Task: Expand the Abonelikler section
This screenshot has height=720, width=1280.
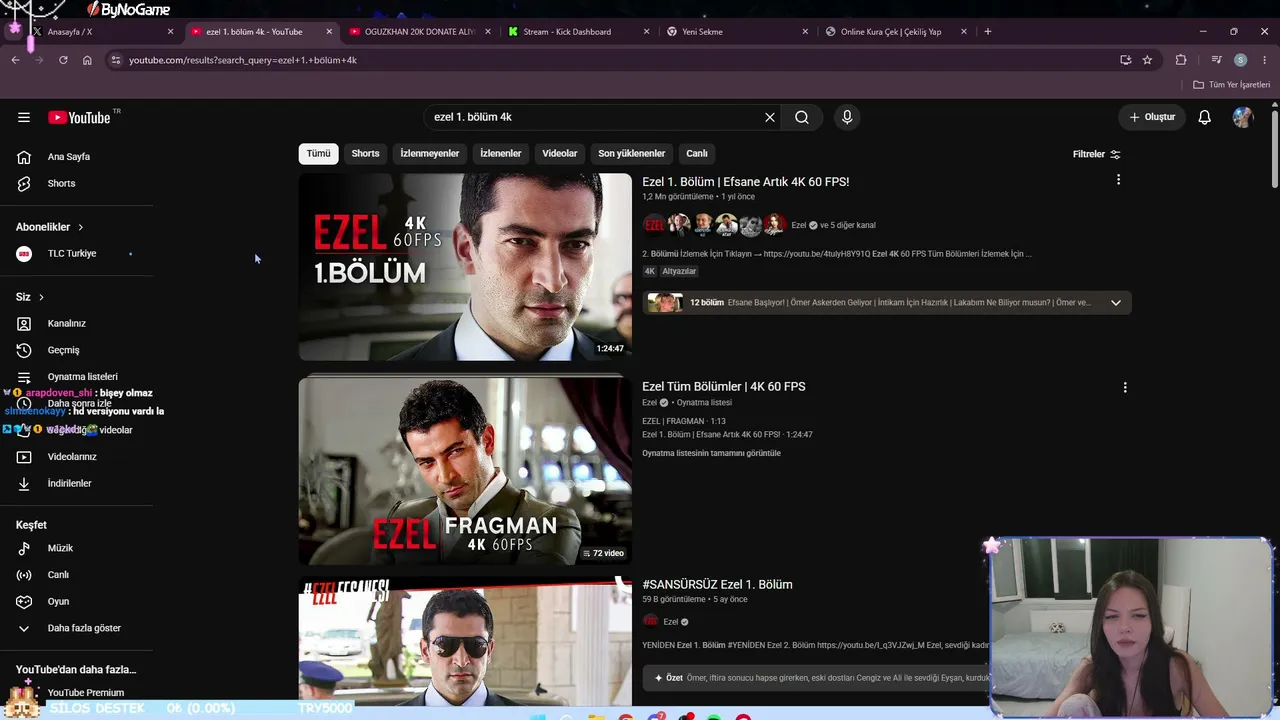Action: 50,227
